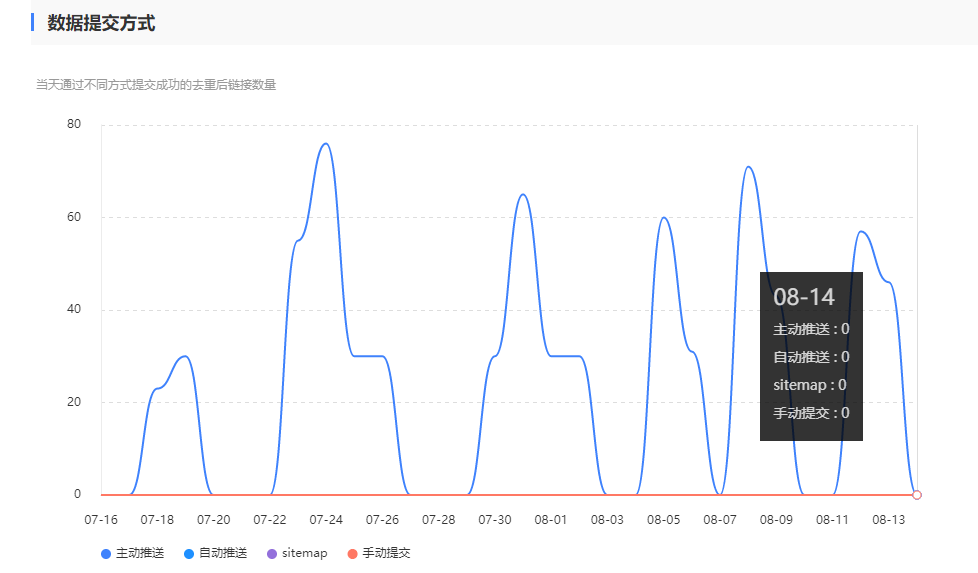Click the 40 y-axis value label
The height and width of the screenshot is (573, 978).
click(74, 309)
